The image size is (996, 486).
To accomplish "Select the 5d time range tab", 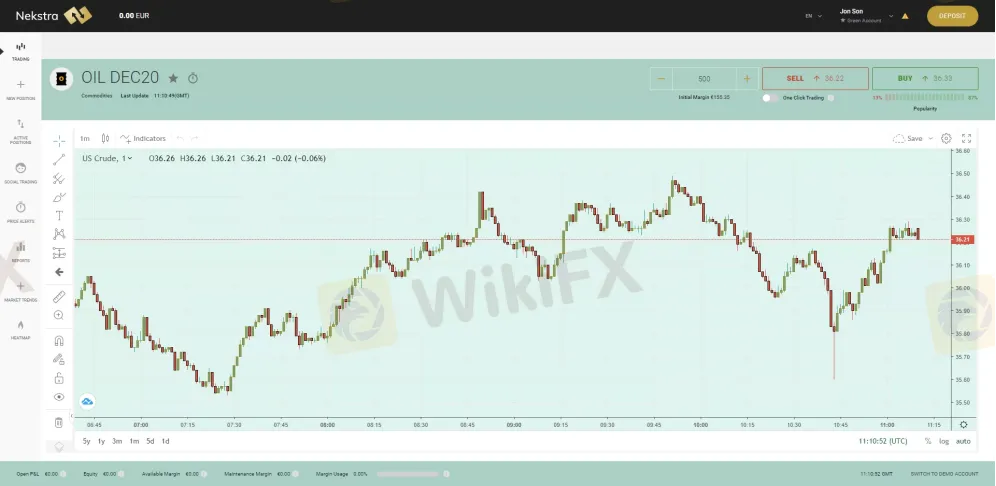I will click(x=150, y=441).
